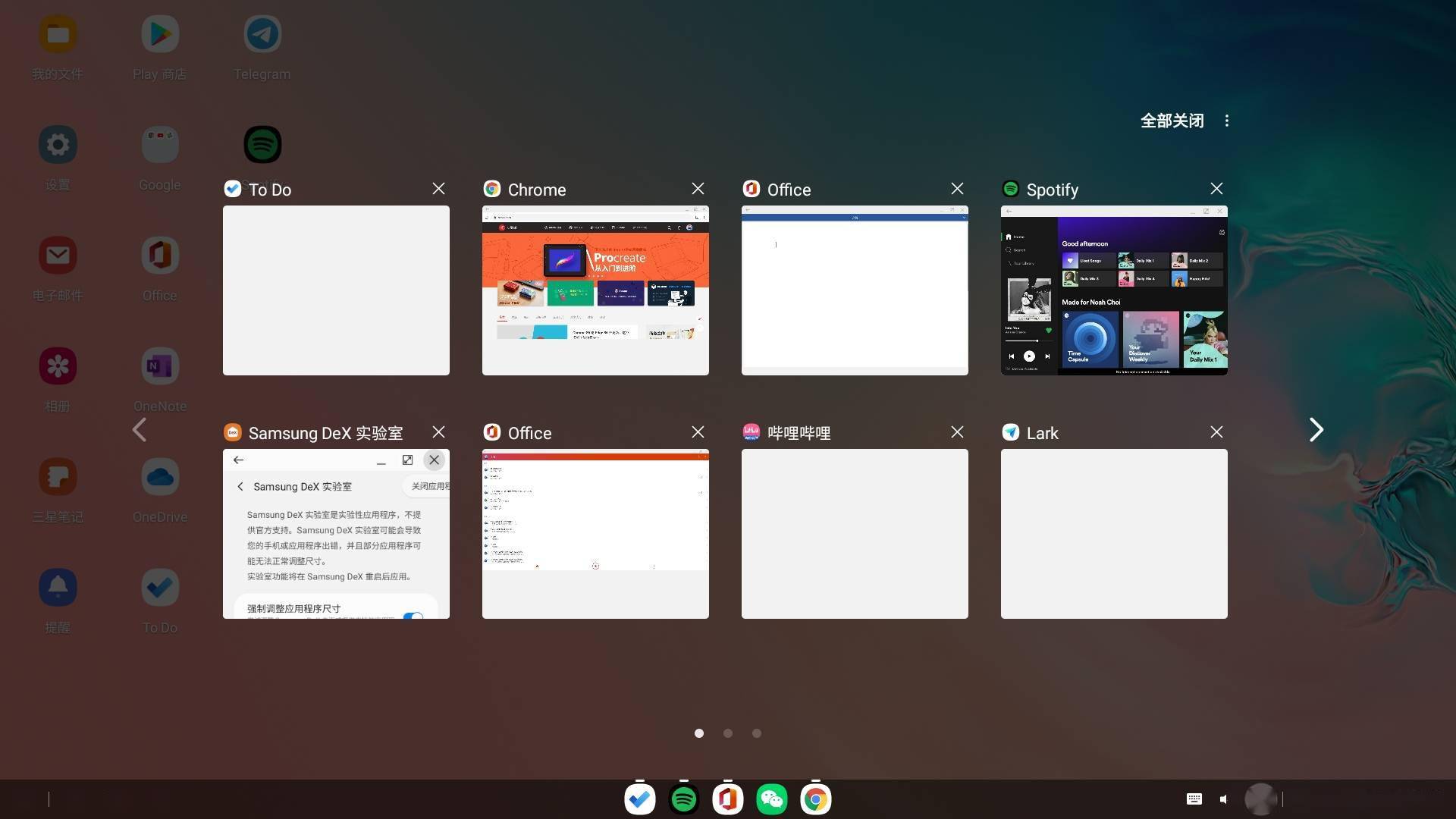Open Office icon in taskbar

tap(727, 799)
